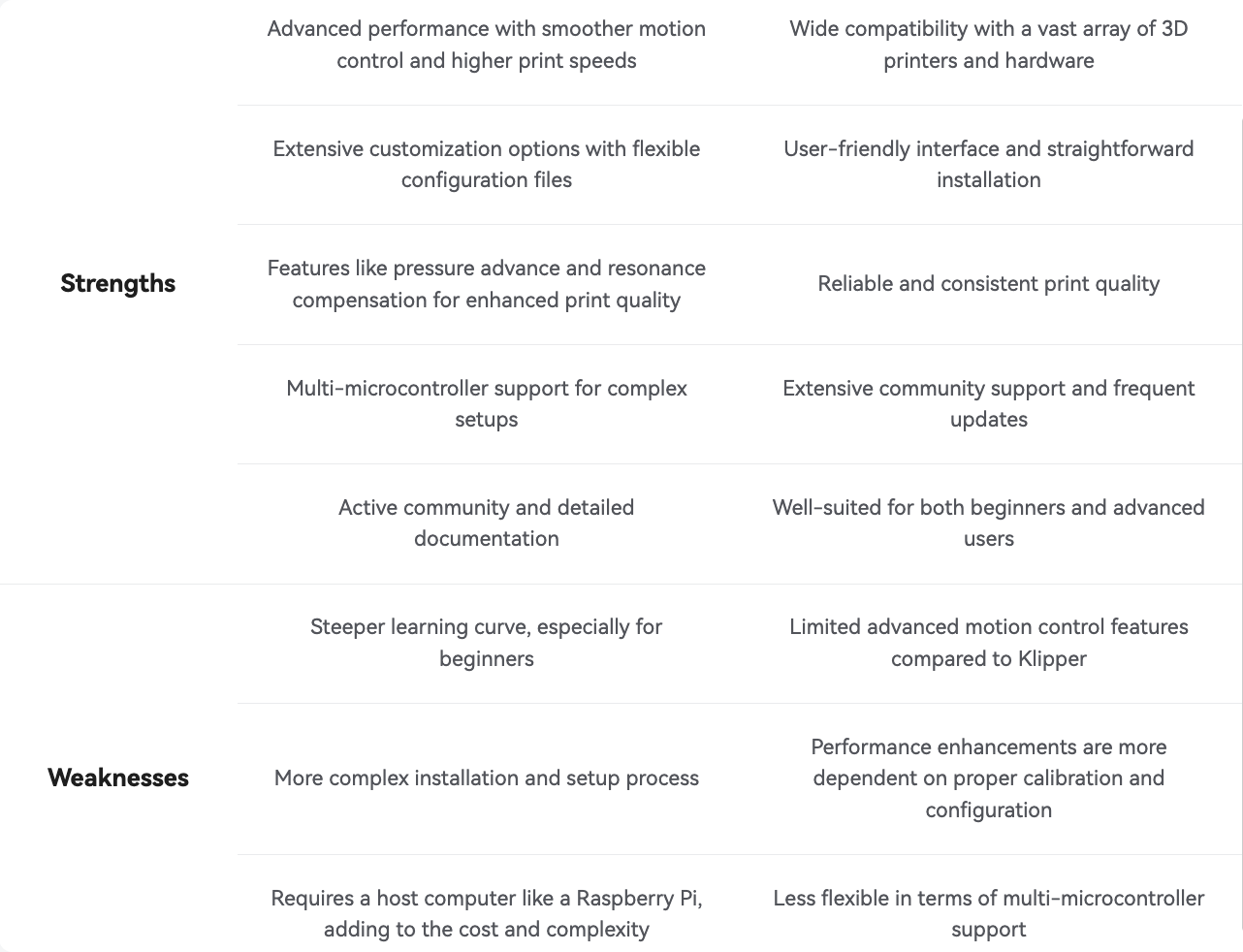
Task: Click 'Reliable and consistent print quality' text
Action: (x=989, y=283)
